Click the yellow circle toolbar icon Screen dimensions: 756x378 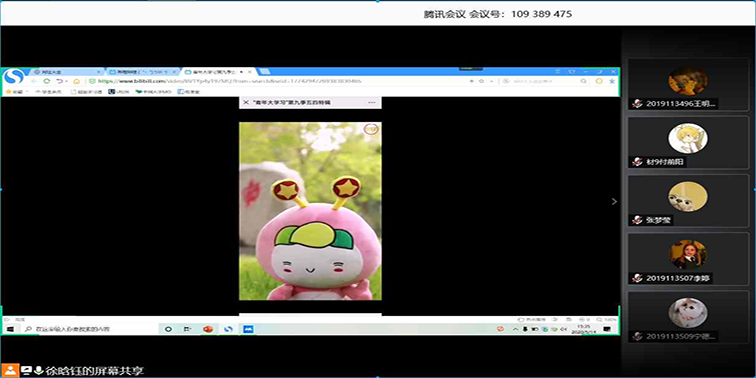tap(599, 81)
